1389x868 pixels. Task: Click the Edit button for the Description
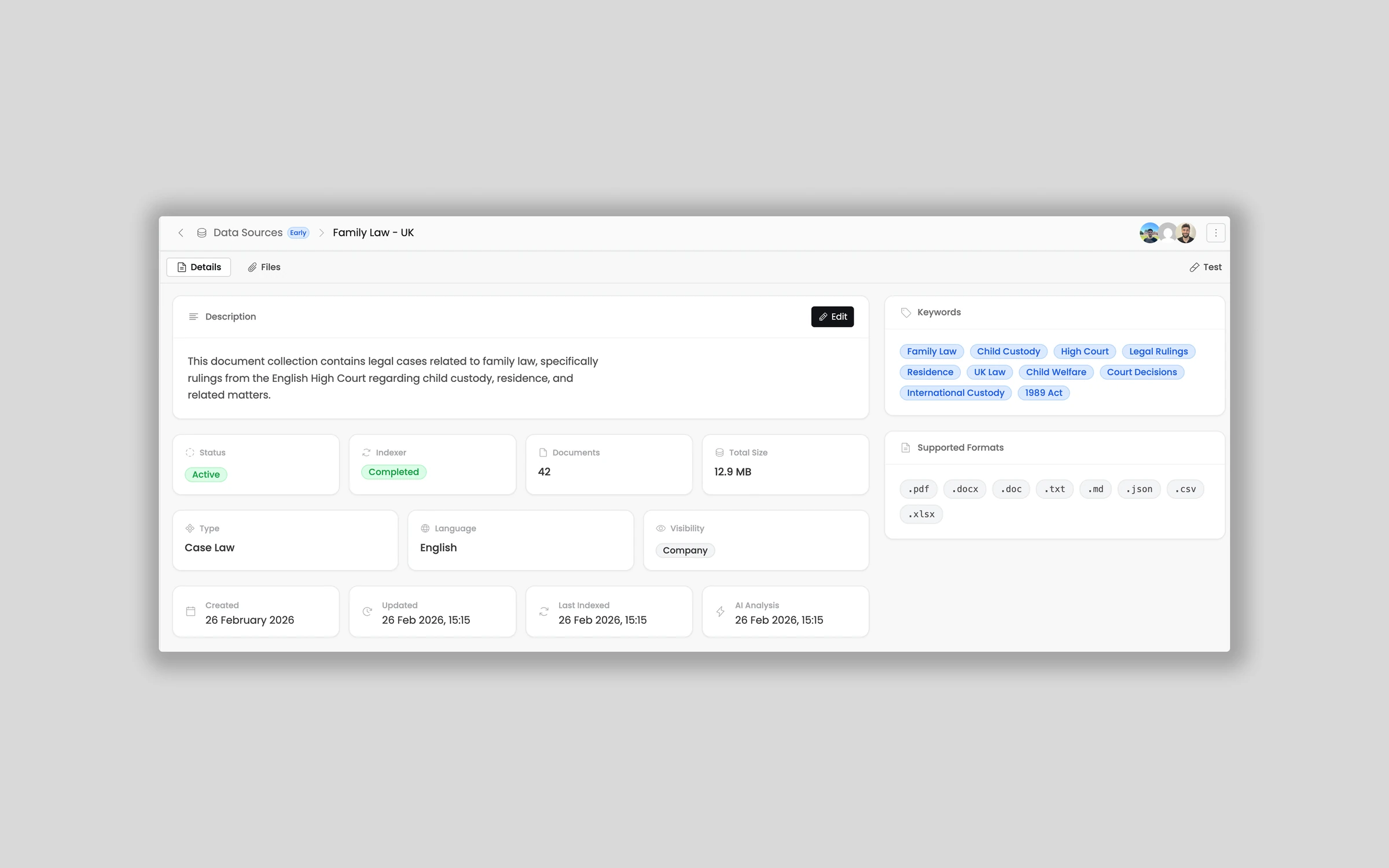click(x=832, y=317)
